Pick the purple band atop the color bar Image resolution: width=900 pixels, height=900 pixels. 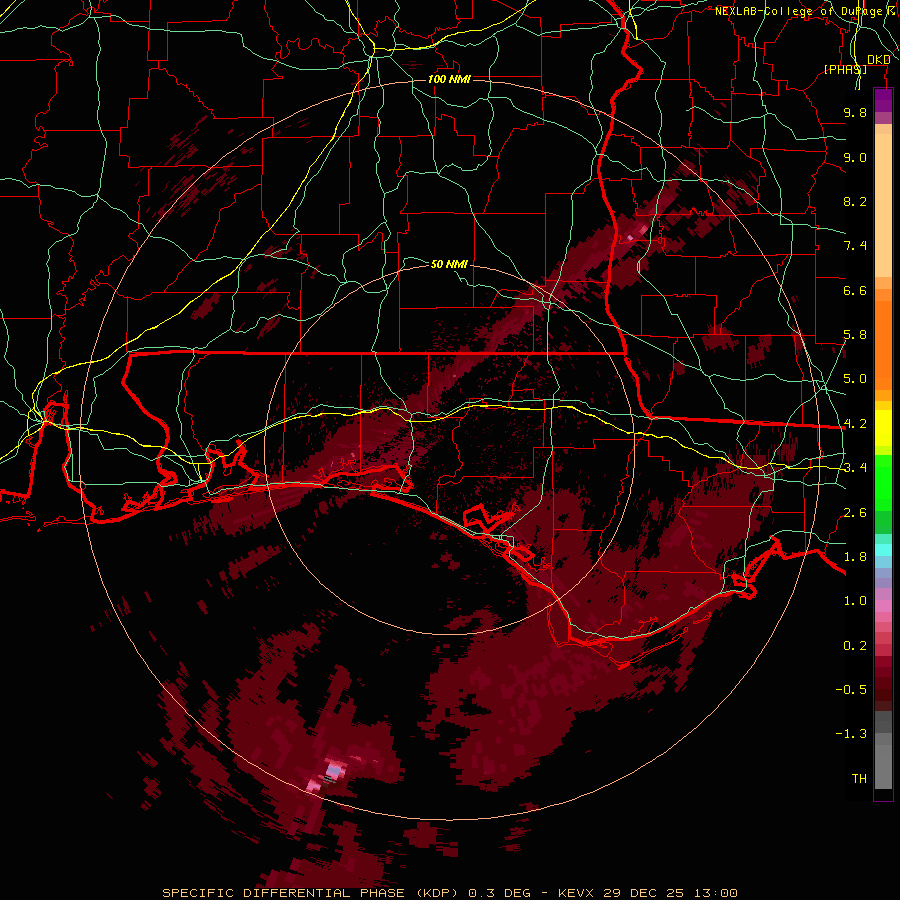pyautogui.click(x=883, y=100)
